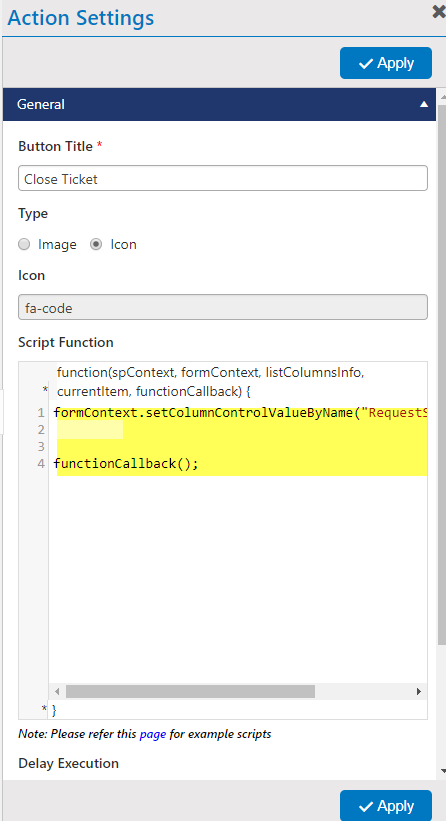Open the fa-code icon field
The height and width of the screenshot is (821, 446).
pyautogui.click(x=223, y=307)
